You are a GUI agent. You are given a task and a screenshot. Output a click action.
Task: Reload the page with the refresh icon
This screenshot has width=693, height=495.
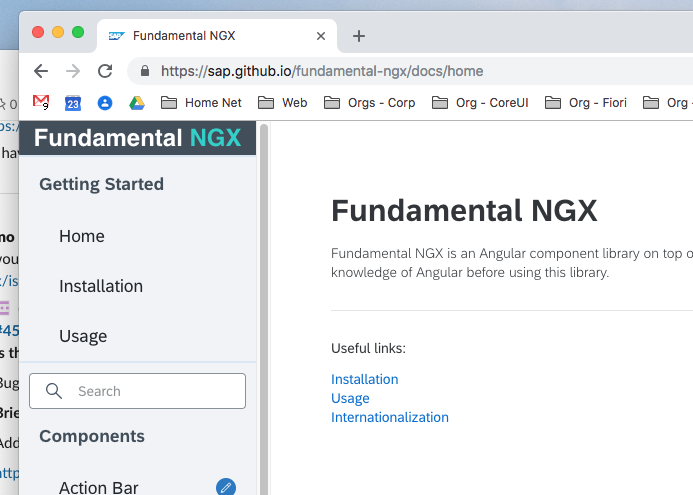coord(105,71)
